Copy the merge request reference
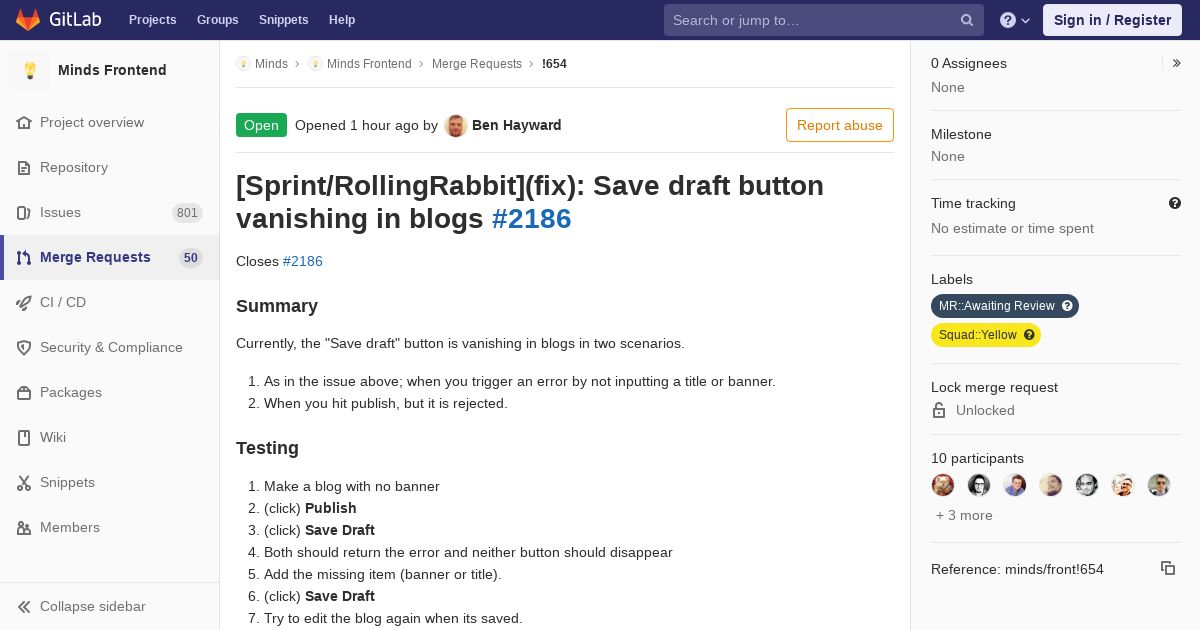 point(1168,568)
